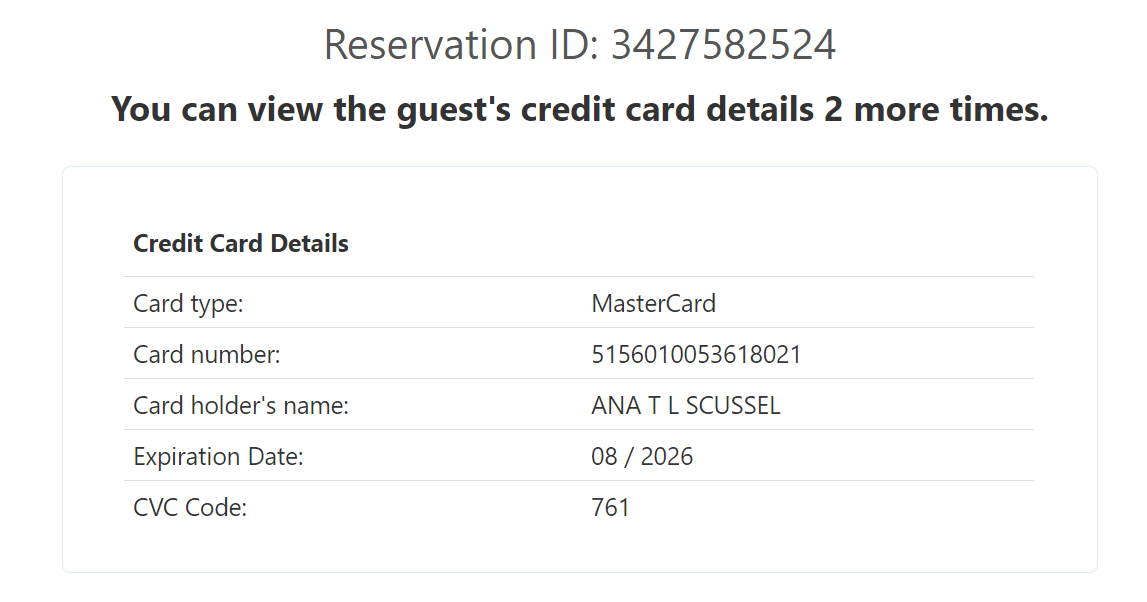This screenshot has height=602, width=1147.
Task: Click the "Expiration Date:" label
Action: point(218,456)
